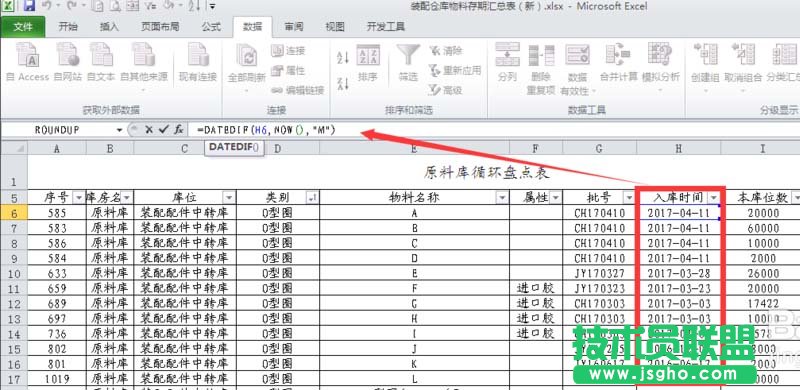Click the Connections (连接) button
This screenshot has height=390, width=800.
pos(288,51)
